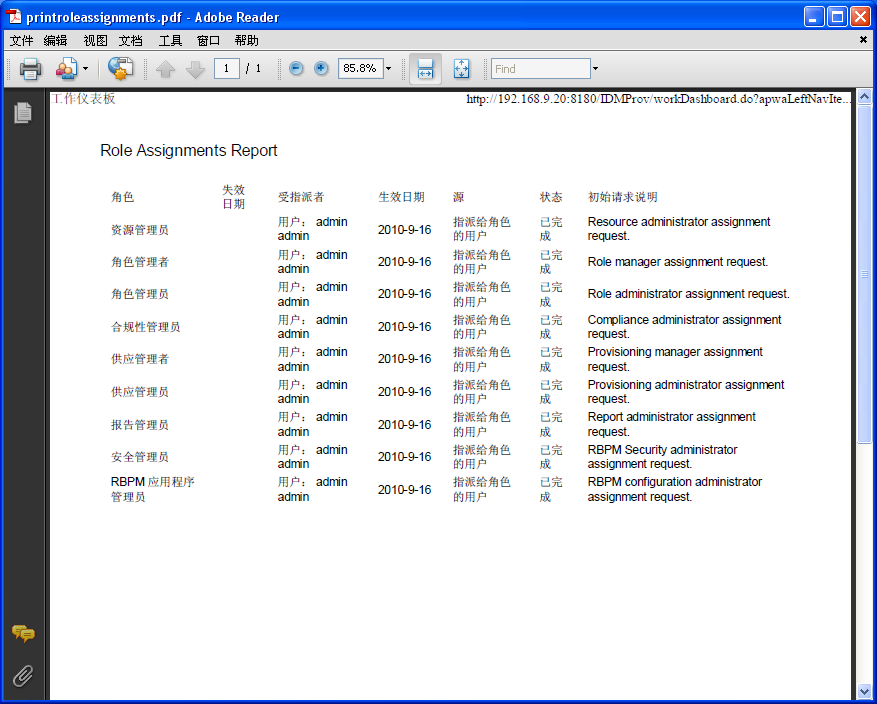The width and height of the screenshot is (877, 704).
Task: Click the Print icon in toolbar
Action: tap(30, 69)
